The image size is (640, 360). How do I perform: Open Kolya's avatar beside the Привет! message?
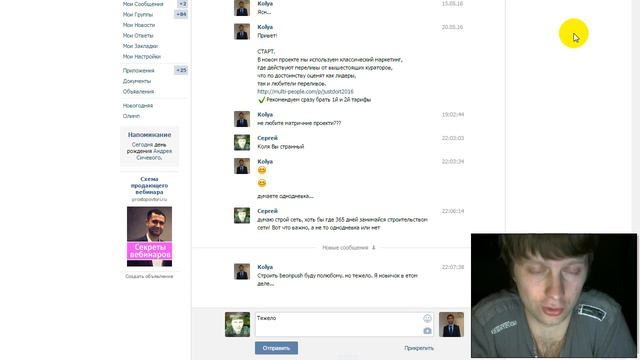(242, 31)
